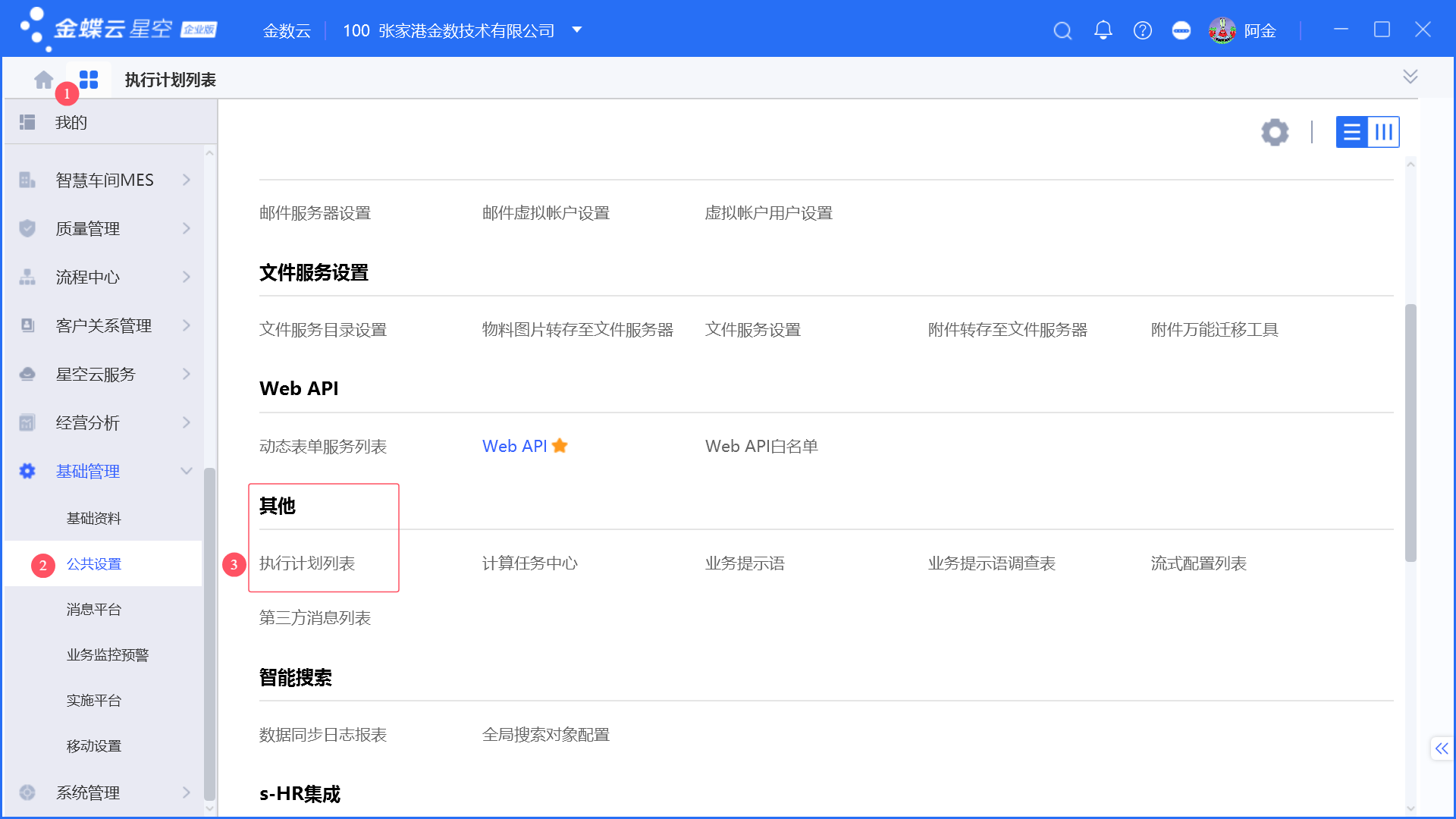Select 实施平台 submenu
The width and height of the screenshot is (1456, 819).
94,700
